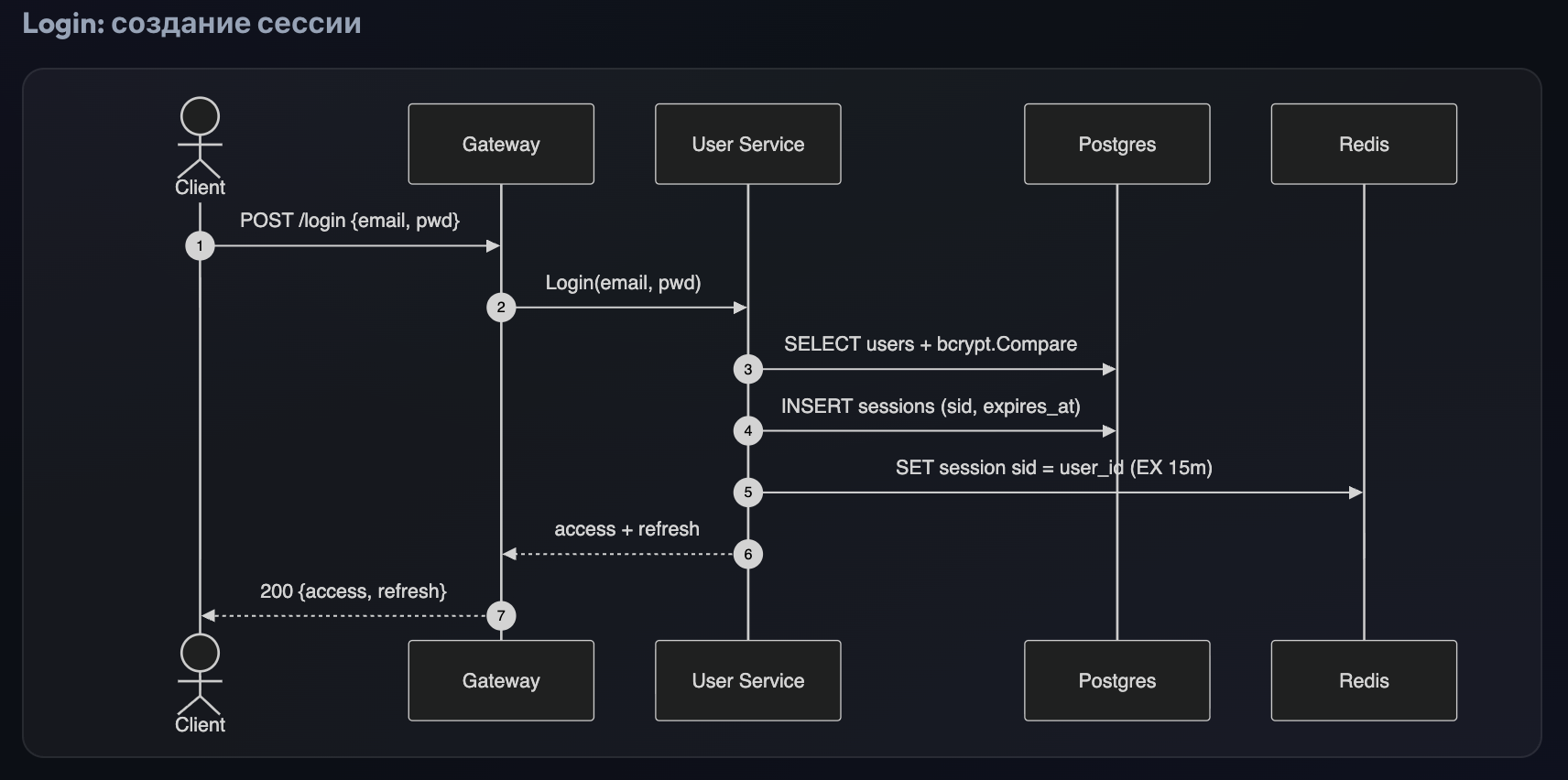The width and height of the screenshot is (1568, 780).
Task: Select the top Redis participant box
Action: [1364, 144]
